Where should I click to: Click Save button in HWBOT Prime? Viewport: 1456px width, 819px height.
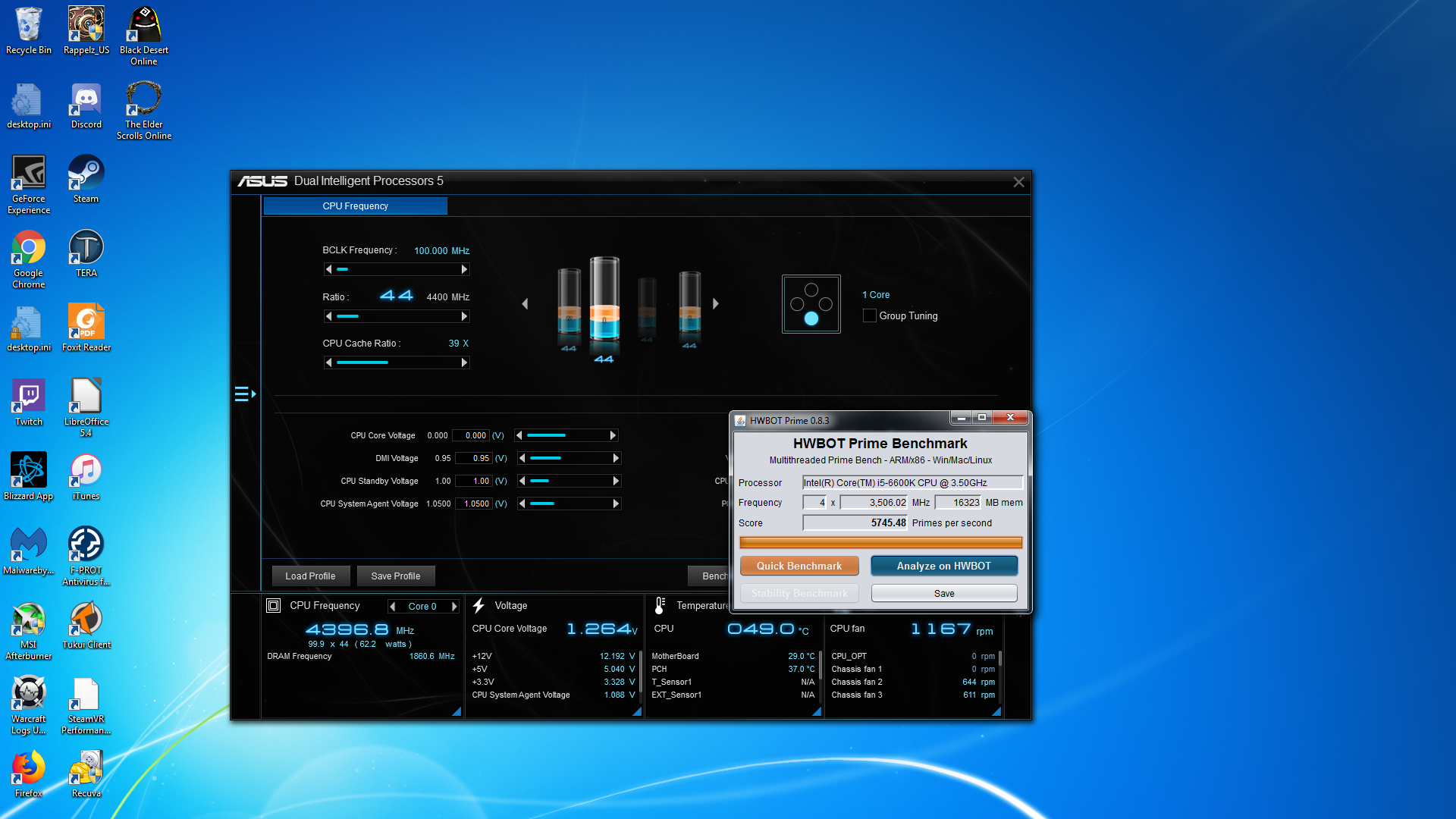(944, 593)
